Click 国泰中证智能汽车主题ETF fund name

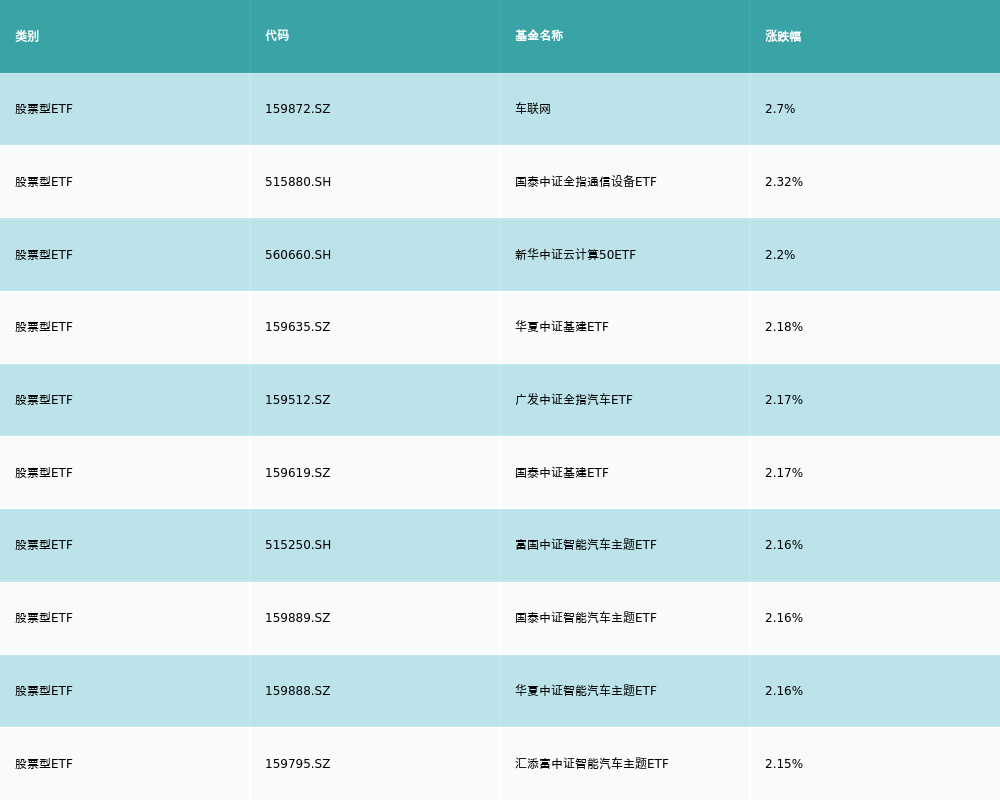[x=585, y=618]
